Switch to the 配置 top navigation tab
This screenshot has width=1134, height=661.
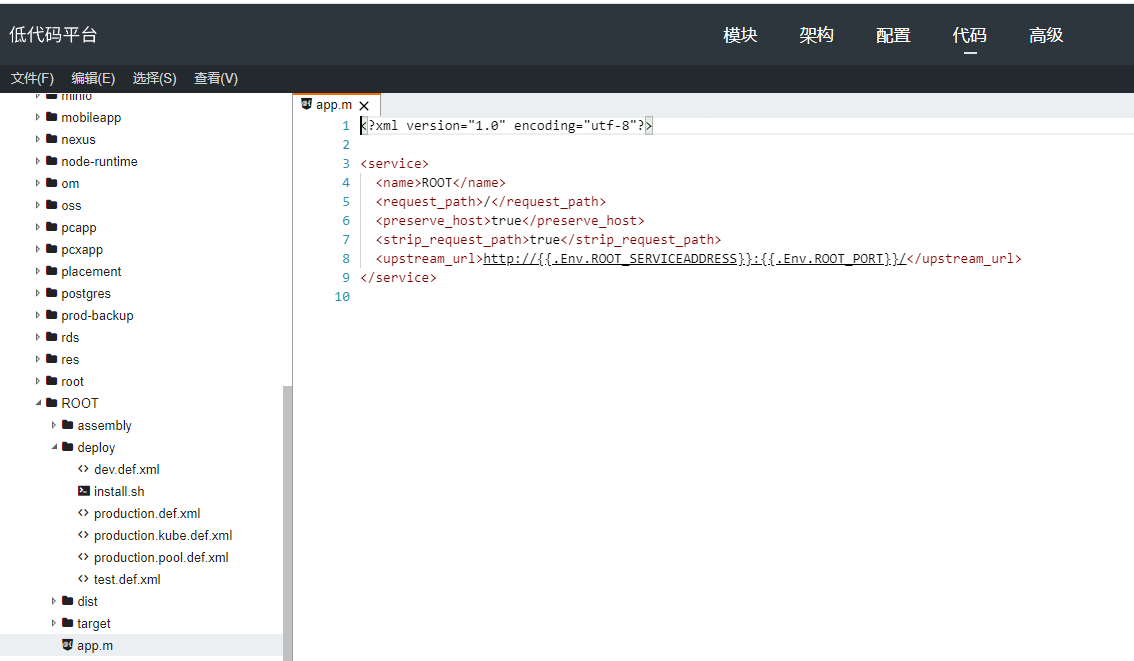pos(893,35)
